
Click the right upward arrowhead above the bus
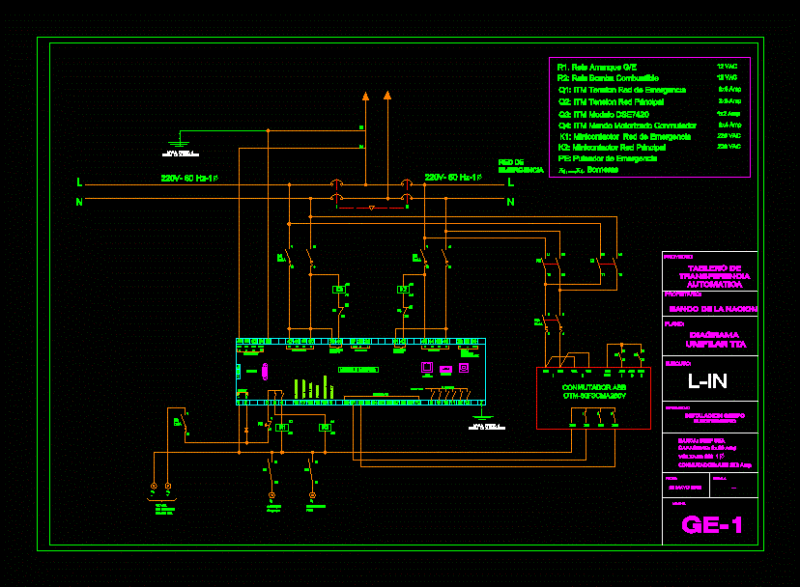388,95
